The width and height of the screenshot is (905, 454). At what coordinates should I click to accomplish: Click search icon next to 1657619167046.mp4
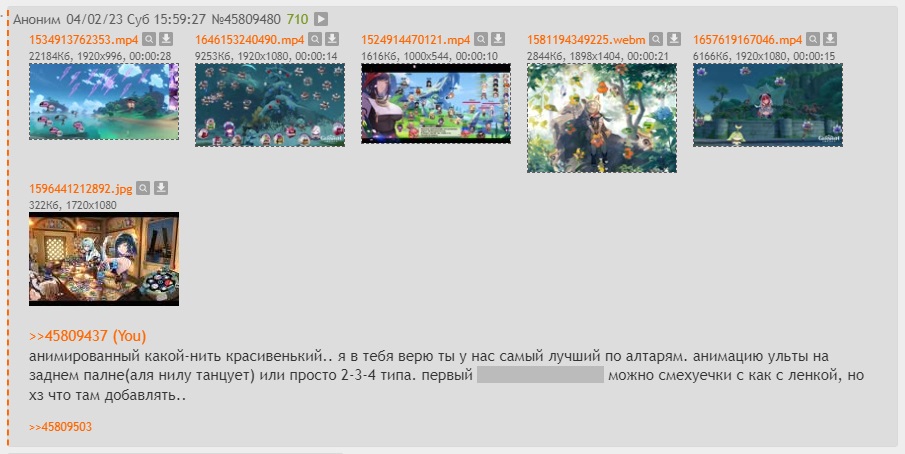[813, 39]
